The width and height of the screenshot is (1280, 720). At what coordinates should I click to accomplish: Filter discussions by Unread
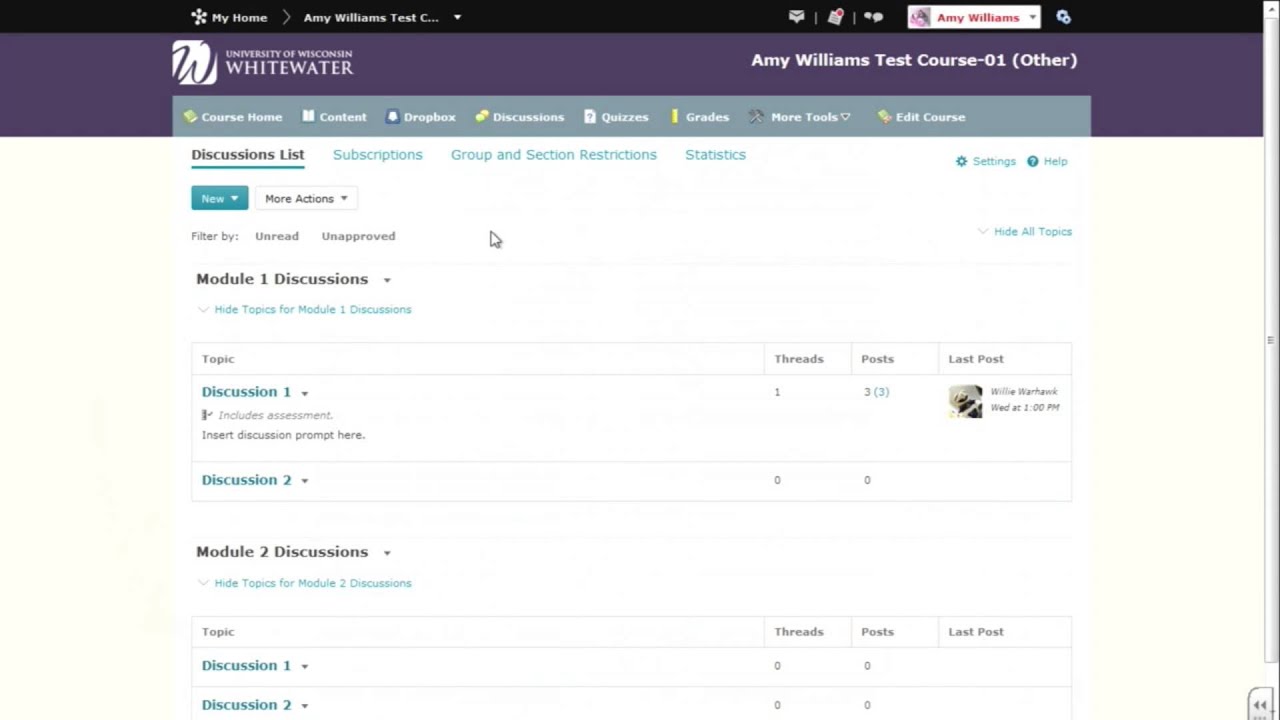tap(277, 236)
